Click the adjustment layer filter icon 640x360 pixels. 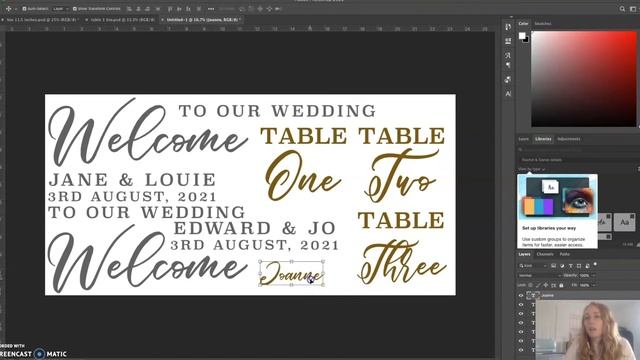(562, 266)
